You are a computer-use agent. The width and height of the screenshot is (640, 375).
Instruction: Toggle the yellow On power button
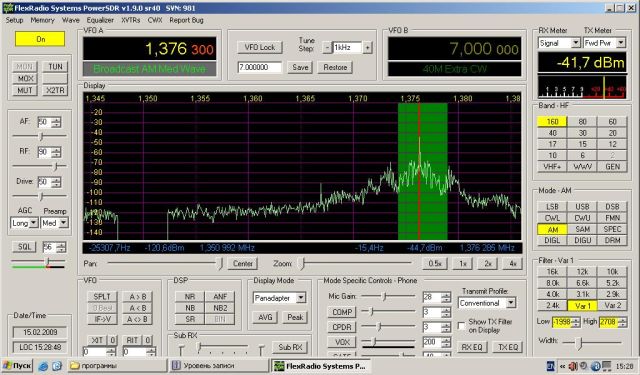[40, 39]
